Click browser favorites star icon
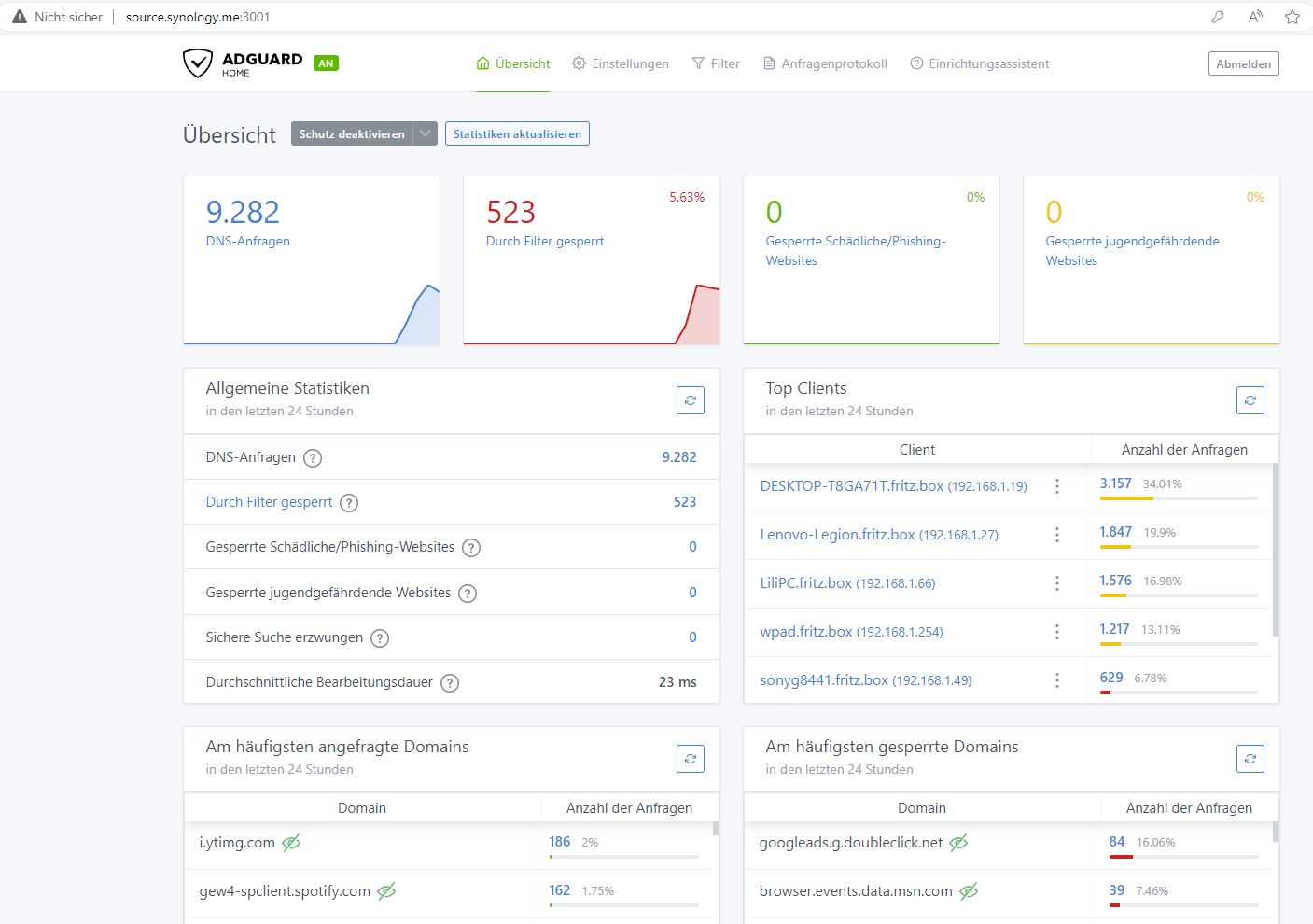The width and height of the screenshot is (1313, 924). point(1292,17)
